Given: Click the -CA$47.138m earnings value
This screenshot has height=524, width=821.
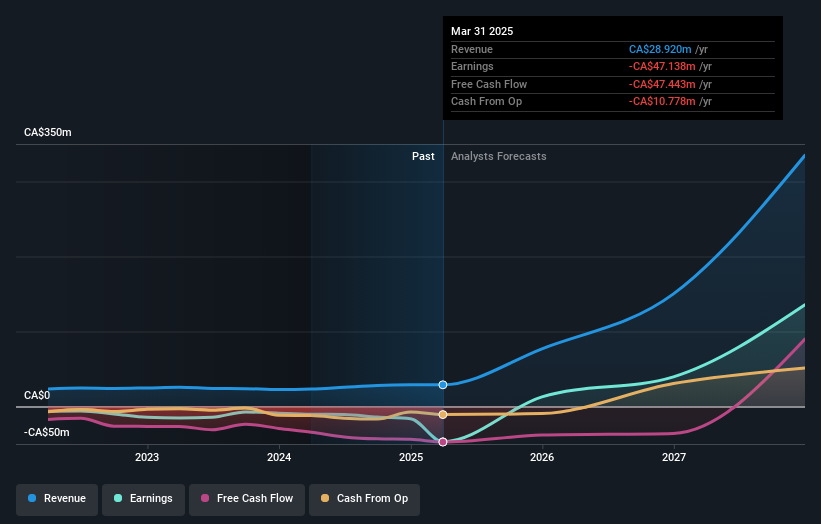Looking at the screenshot, I should click(662, 66).
